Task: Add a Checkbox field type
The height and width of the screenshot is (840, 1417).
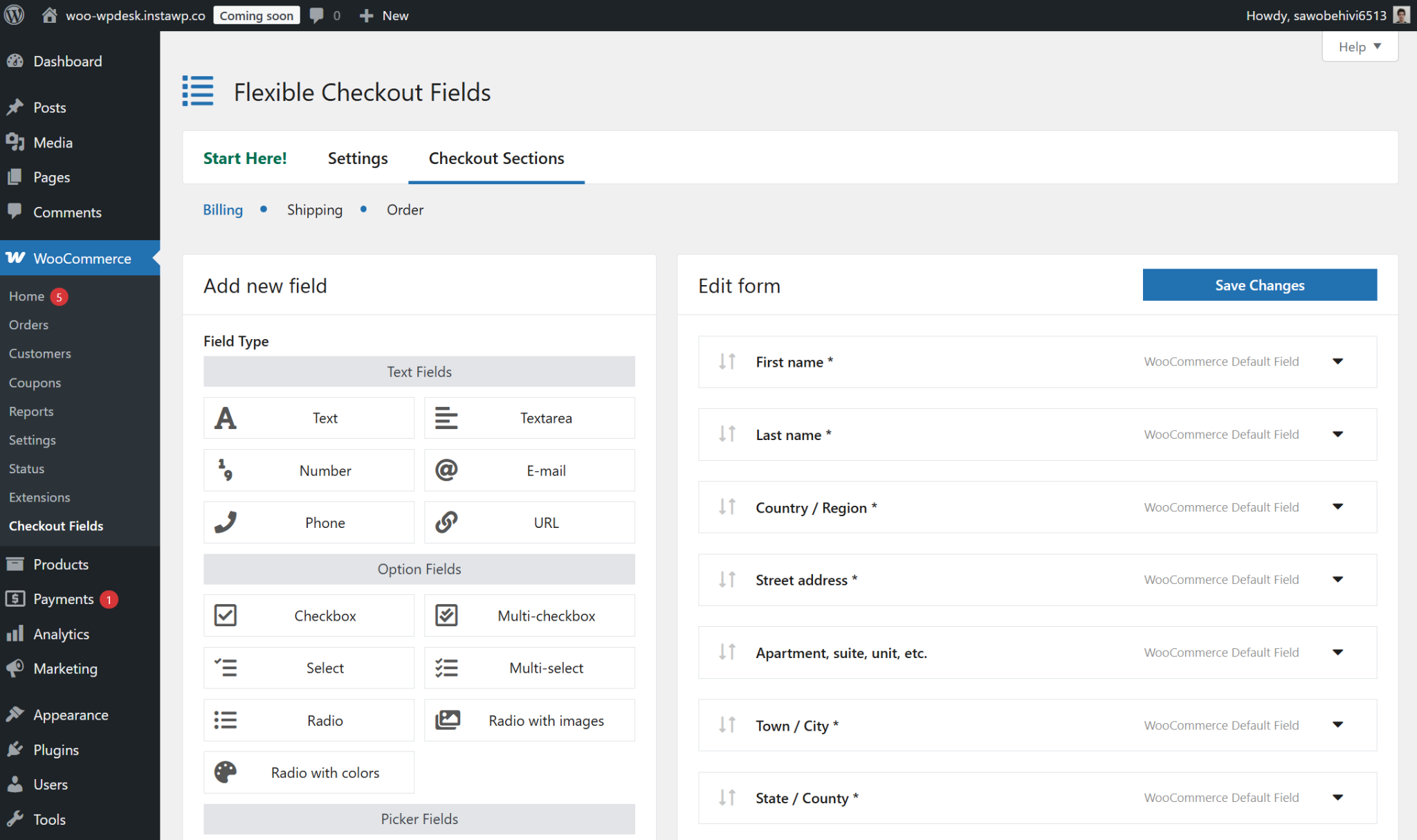Action: pos(309,616)
